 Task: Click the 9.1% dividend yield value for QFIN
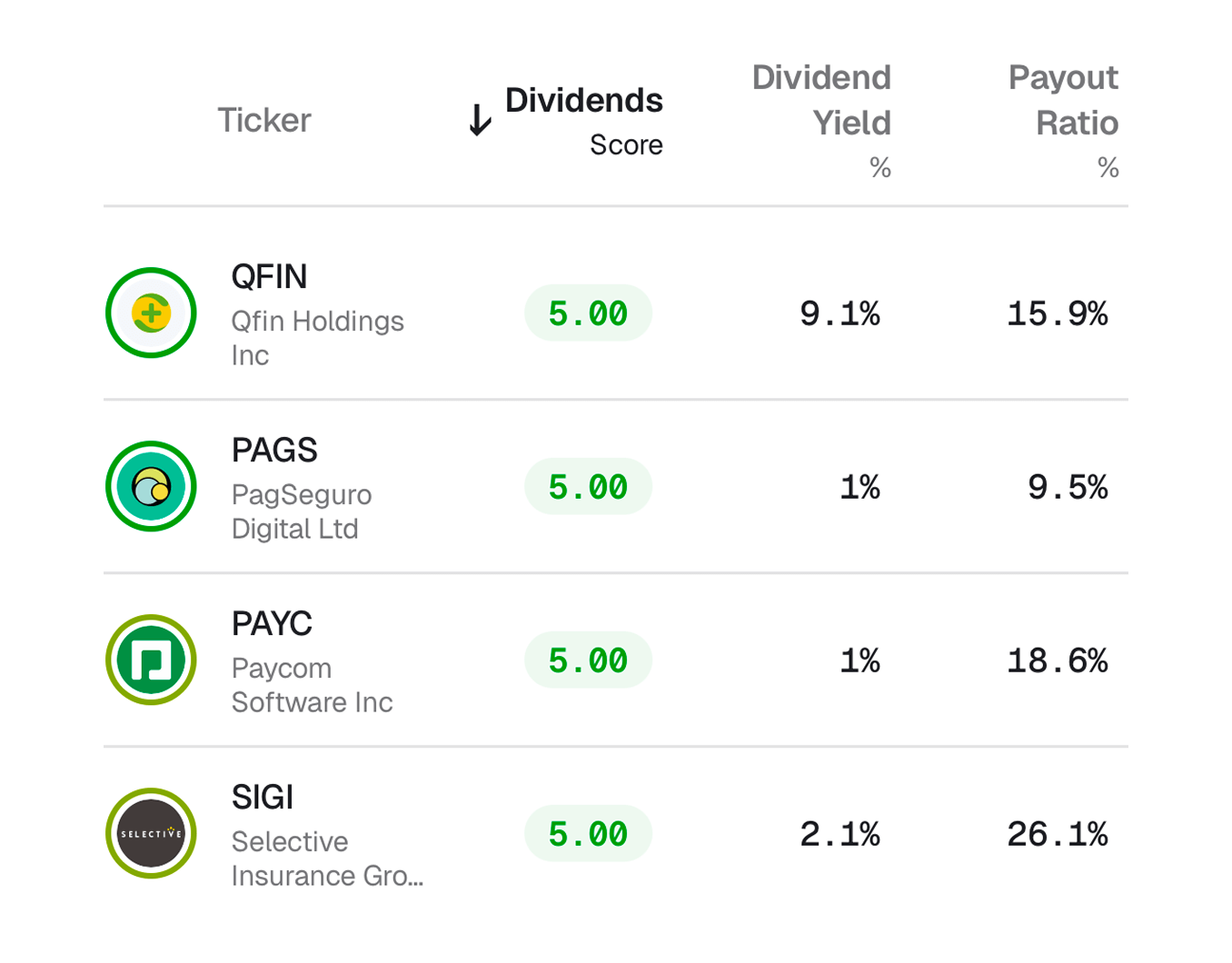point(840,313)
